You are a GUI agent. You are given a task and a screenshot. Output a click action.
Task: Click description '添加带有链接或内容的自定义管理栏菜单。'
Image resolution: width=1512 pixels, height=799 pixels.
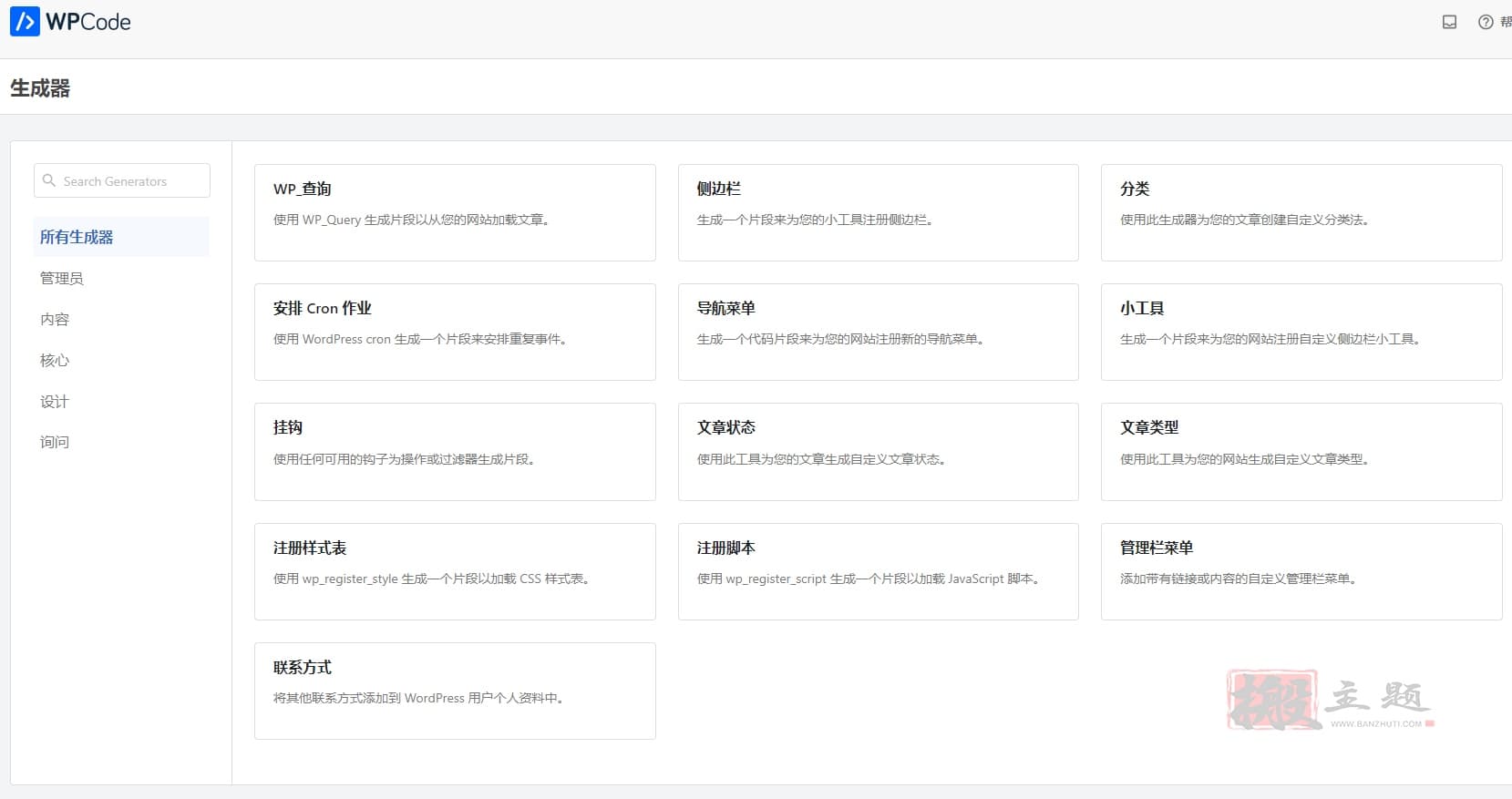1238,579
